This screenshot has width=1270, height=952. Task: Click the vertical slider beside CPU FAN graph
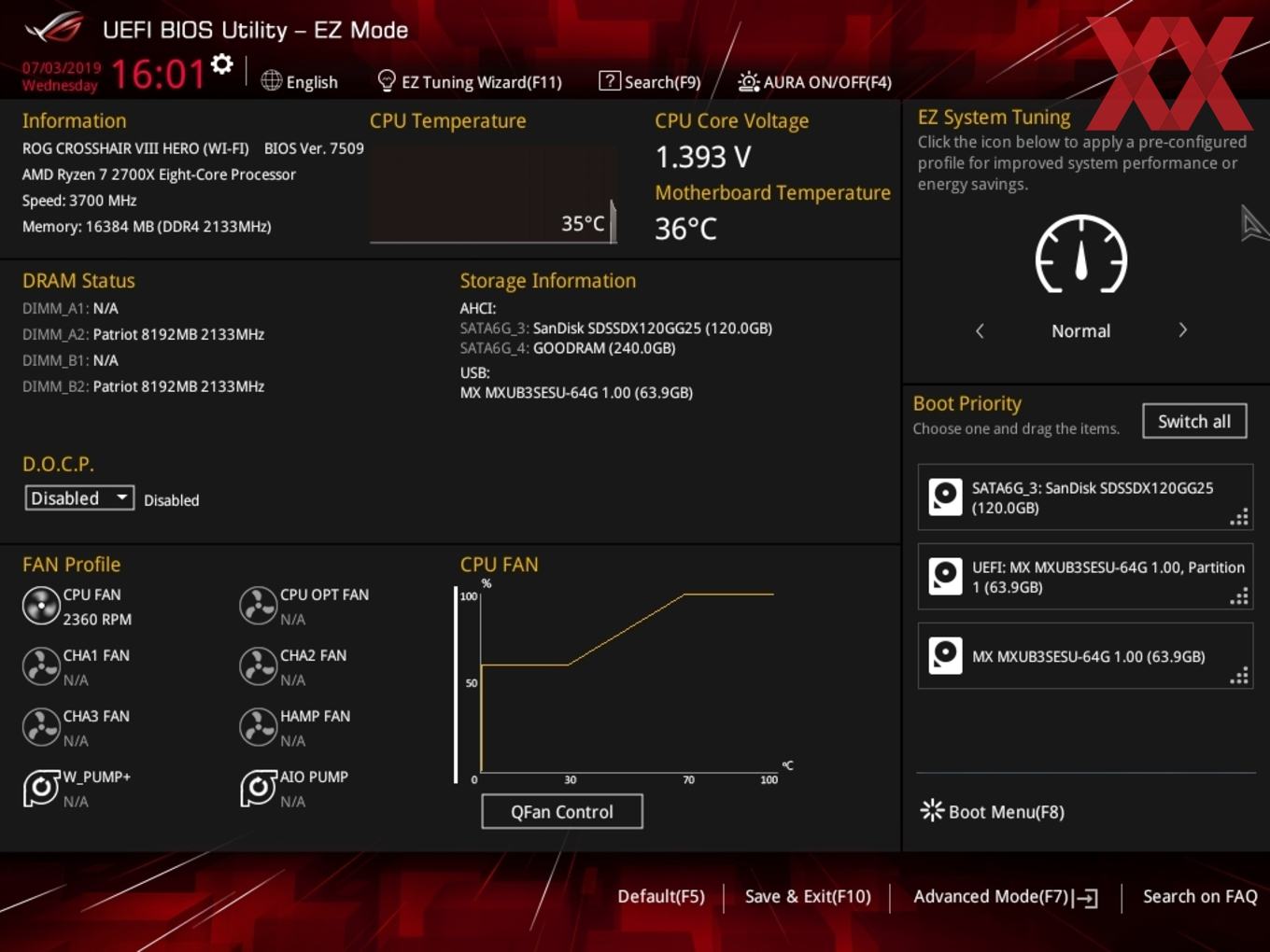[x=456, y=684]
